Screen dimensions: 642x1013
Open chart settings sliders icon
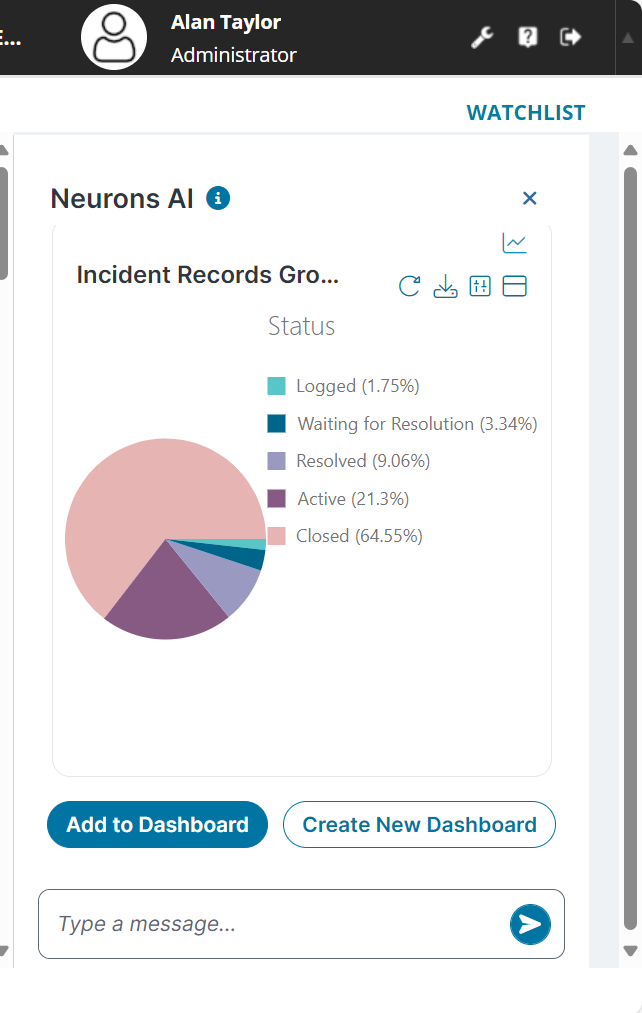point(480,287)
